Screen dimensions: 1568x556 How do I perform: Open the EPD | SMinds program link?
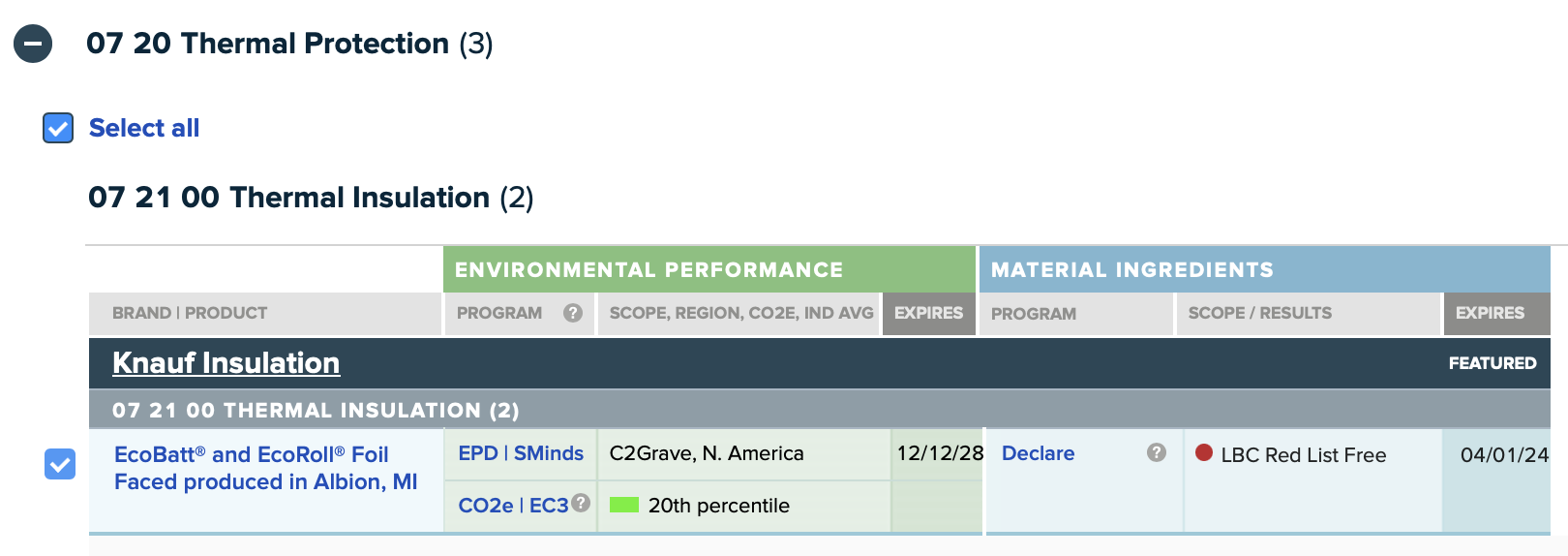521,453
